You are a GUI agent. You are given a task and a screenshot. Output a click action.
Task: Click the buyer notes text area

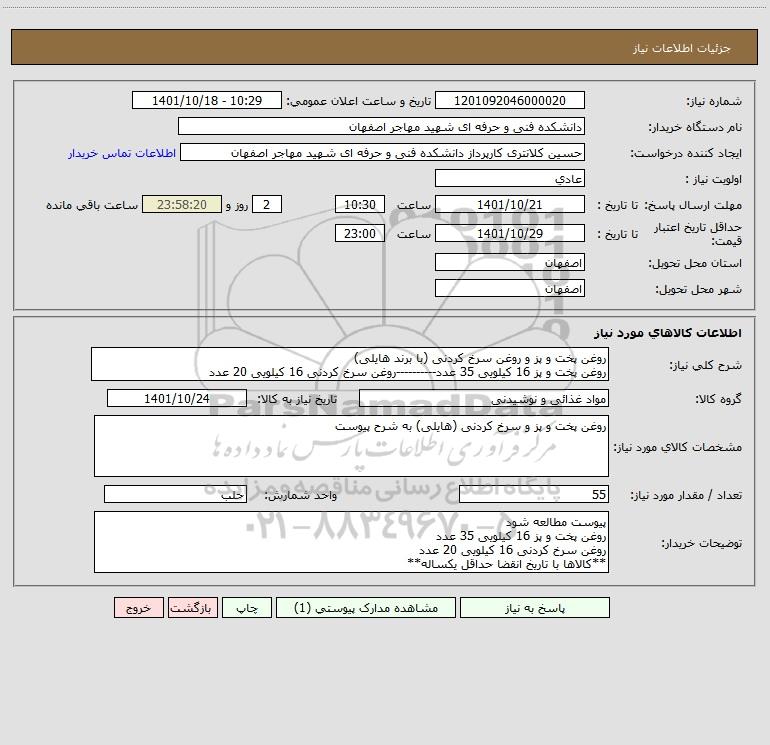pyautogui.click(x=351, y=542)
